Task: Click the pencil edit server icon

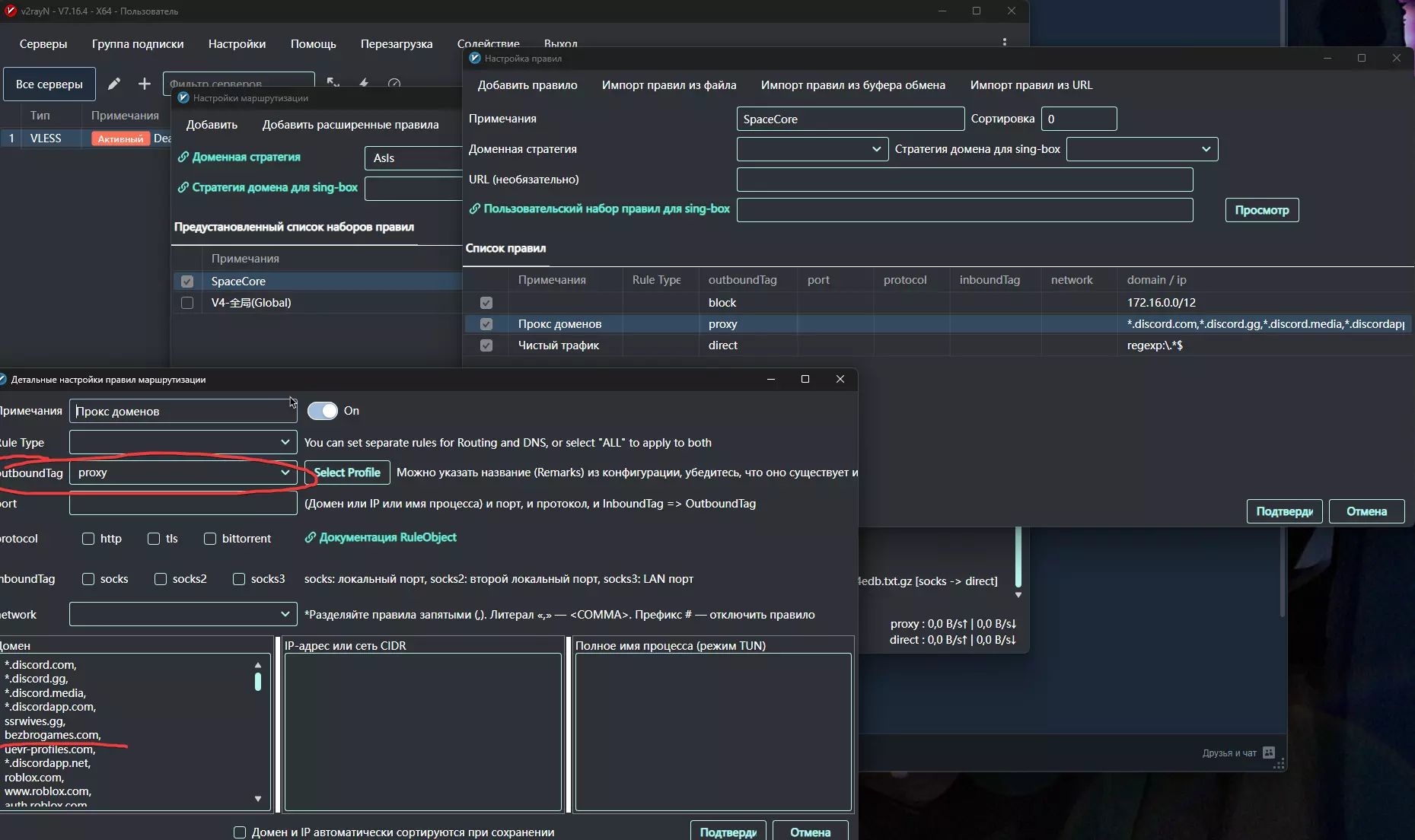Action: click(x=114, y=84)
